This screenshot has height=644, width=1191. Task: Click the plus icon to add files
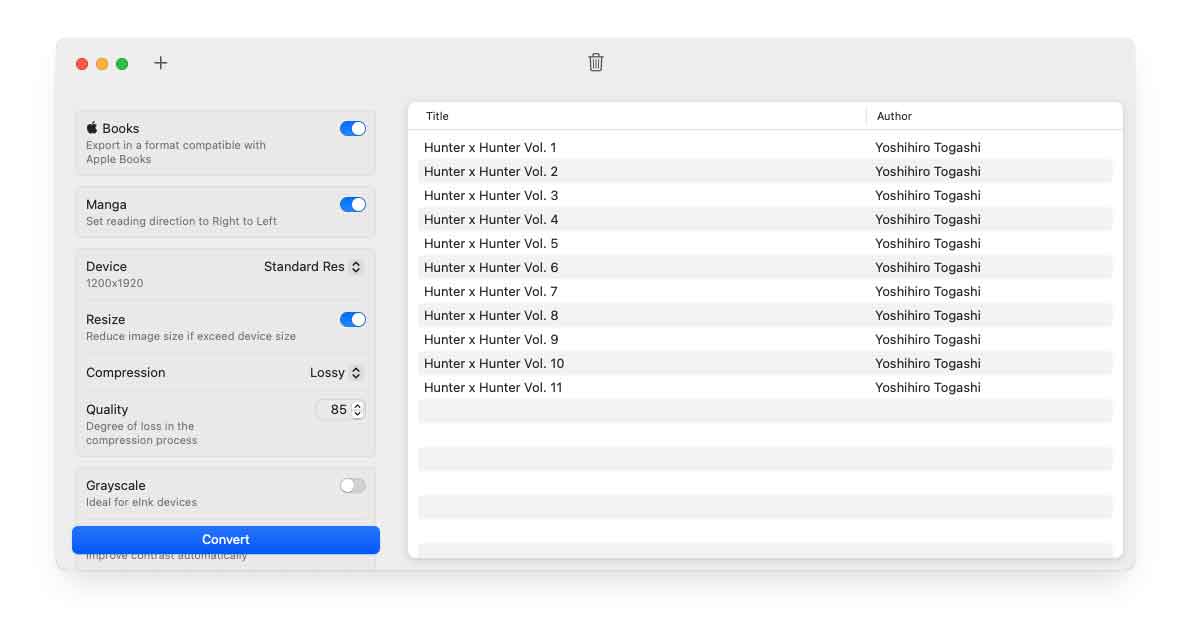[161, 63]
